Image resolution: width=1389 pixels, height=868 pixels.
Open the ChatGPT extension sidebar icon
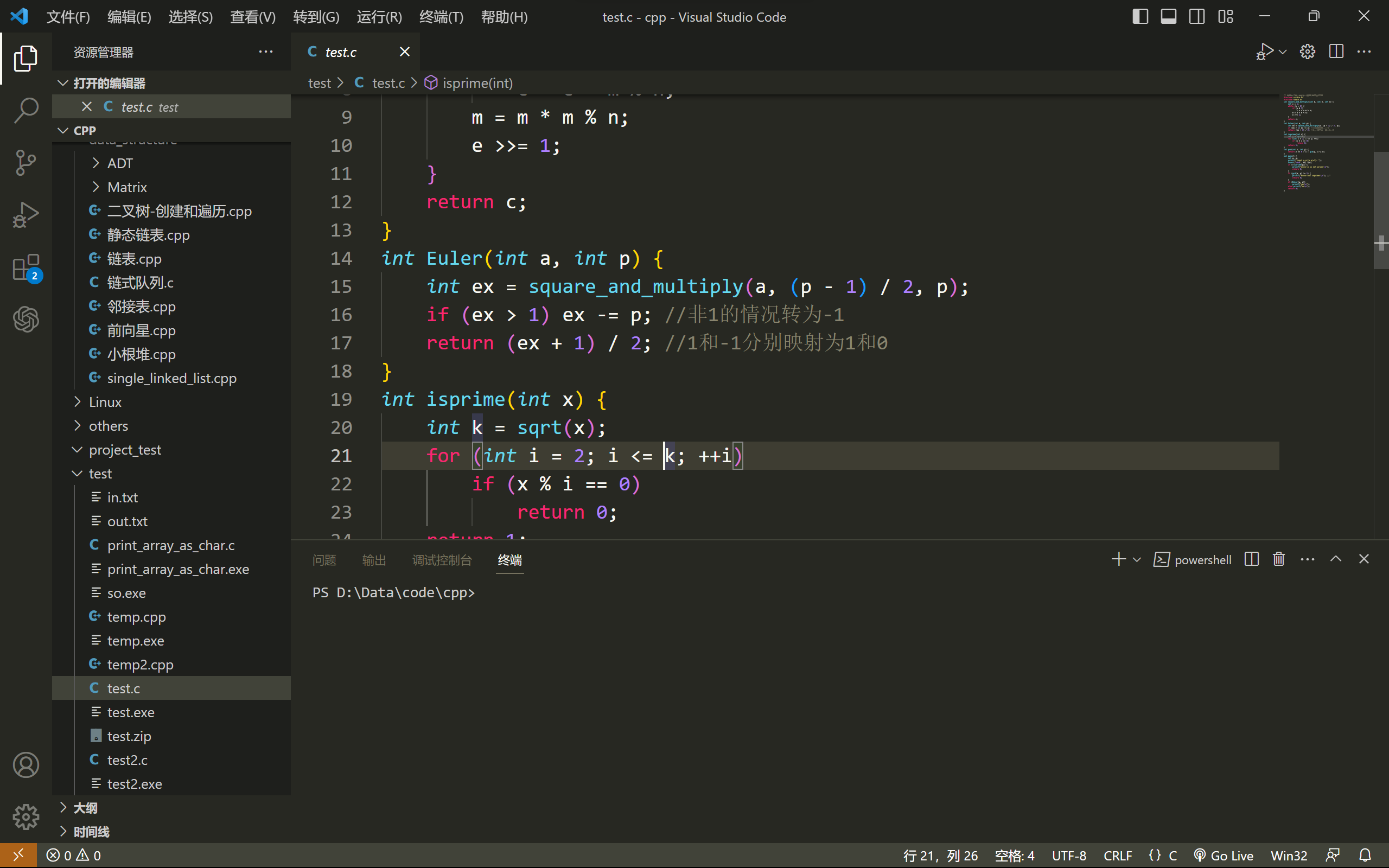click(26, 319)
